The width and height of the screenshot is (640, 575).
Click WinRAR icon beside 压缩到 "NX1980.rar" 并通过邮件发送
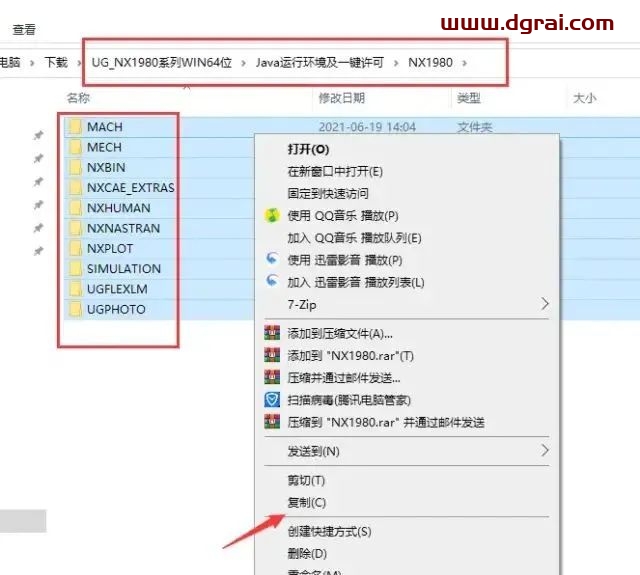point(272,422)
